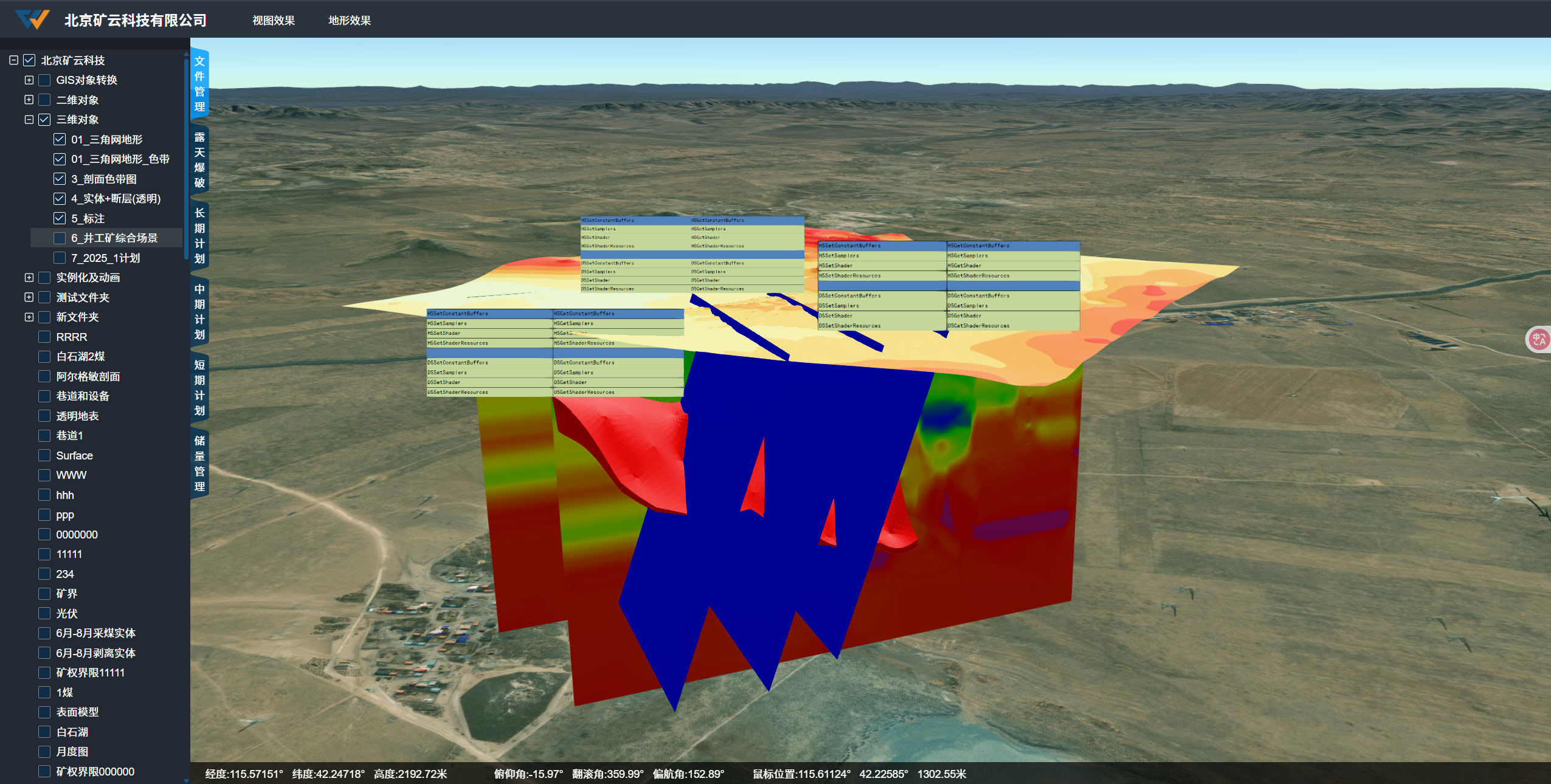Open the 视图效果 menu

point(274,21)
